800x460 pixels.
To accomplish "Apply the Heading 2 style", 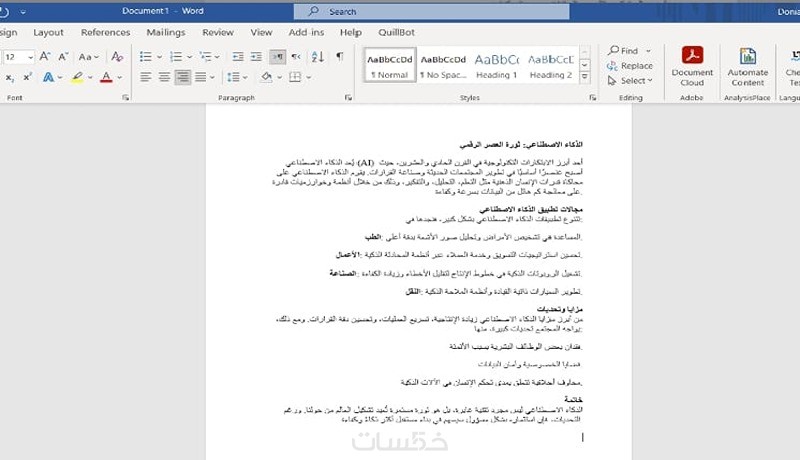I will [551, 65].
